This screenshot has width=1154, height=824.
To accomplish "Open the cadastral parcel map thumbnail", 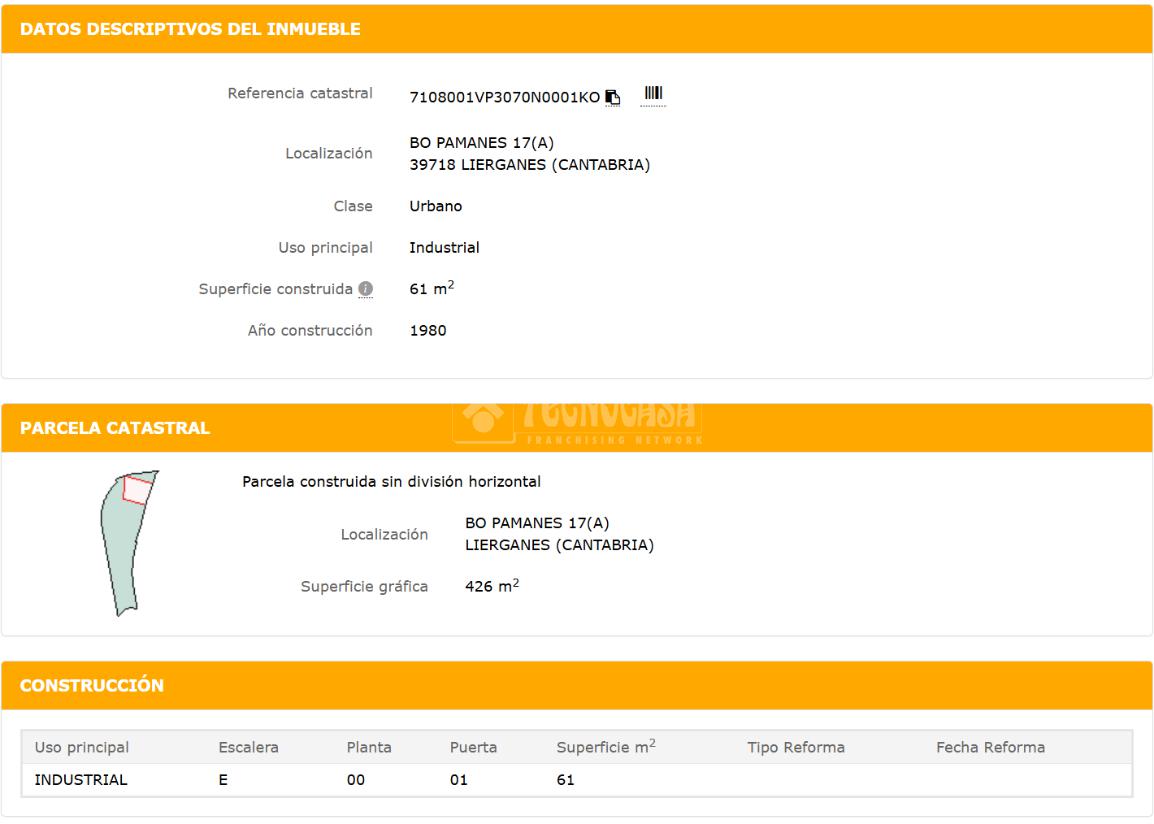I will click(129, 541).
